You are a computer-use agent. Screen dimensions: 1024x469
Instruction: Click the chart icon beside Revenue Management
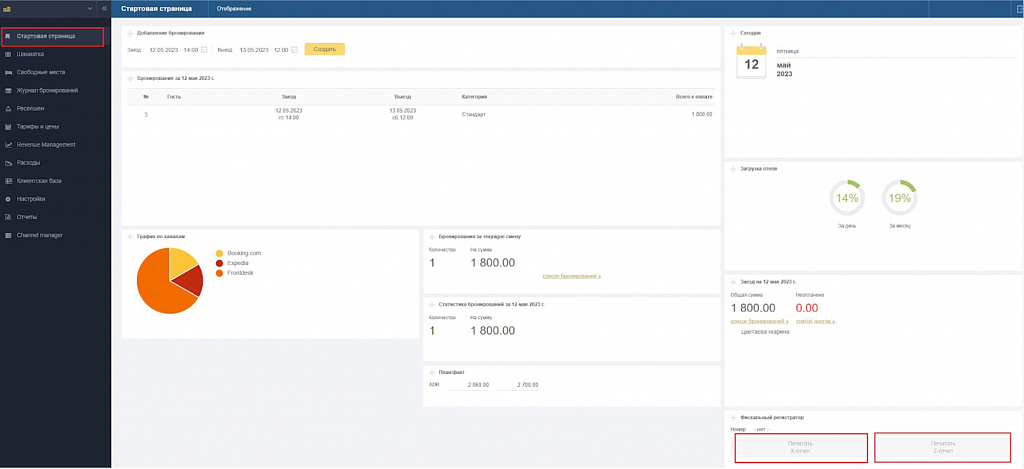[x=8, y=145]
